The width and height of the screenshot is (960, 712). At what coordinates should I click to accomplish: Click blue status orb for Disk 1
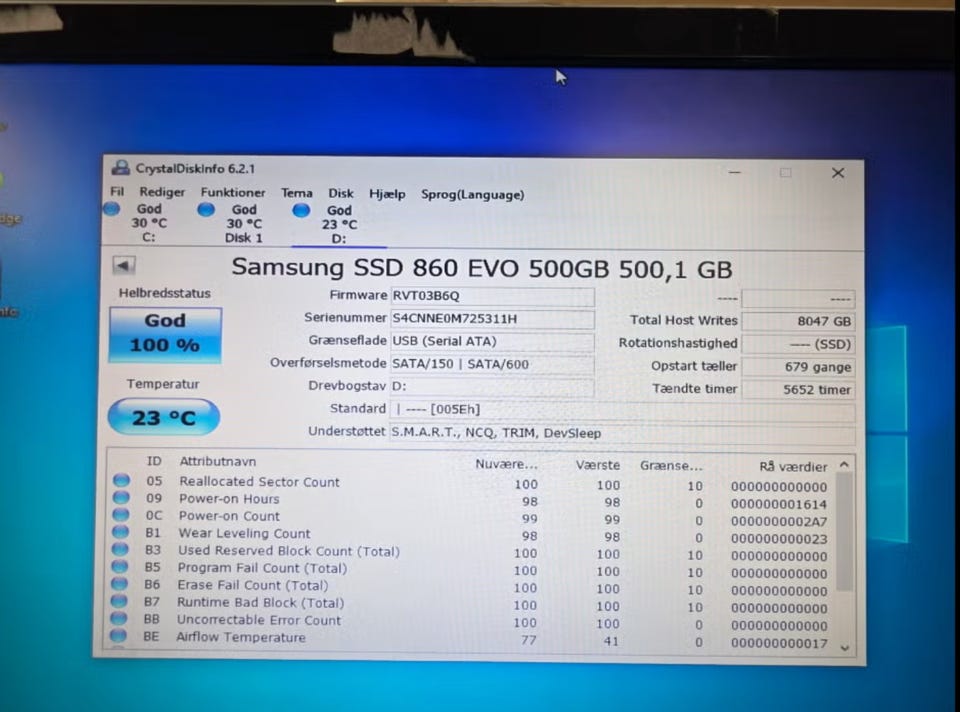(x=206, y=210)
